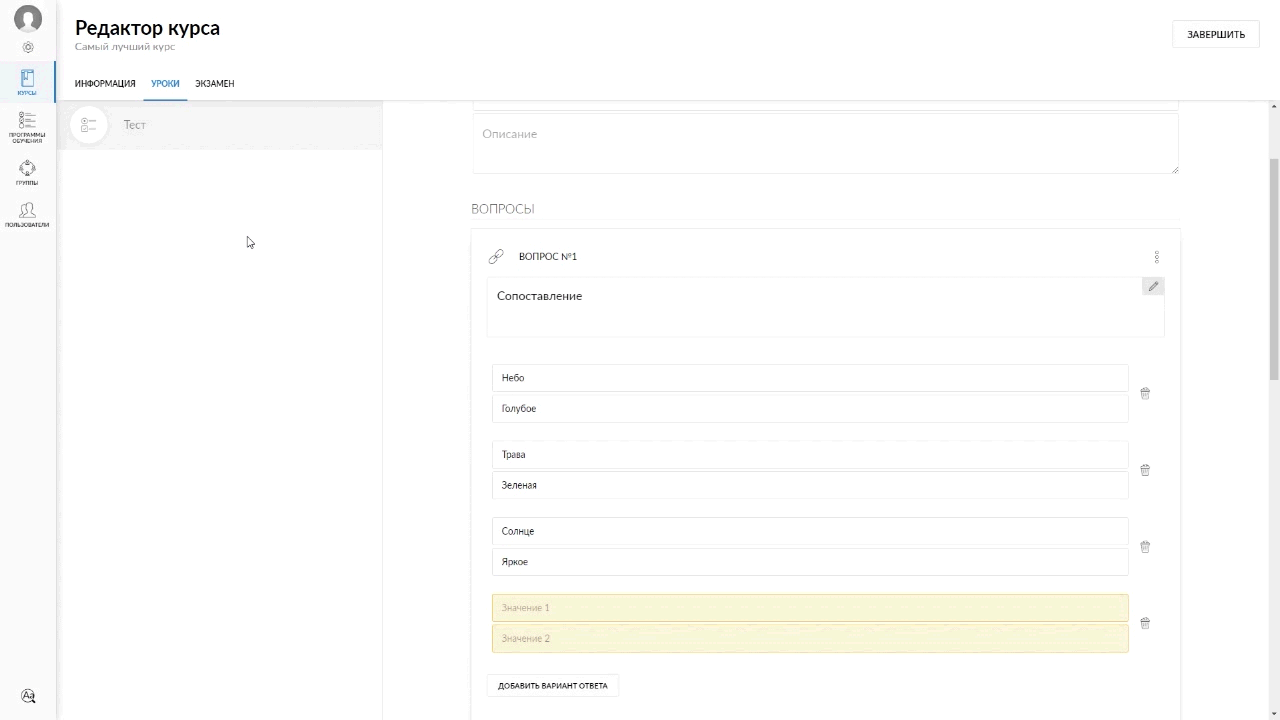Open the Группы section
Screen dimensions: 1280x720
point(27,173)
